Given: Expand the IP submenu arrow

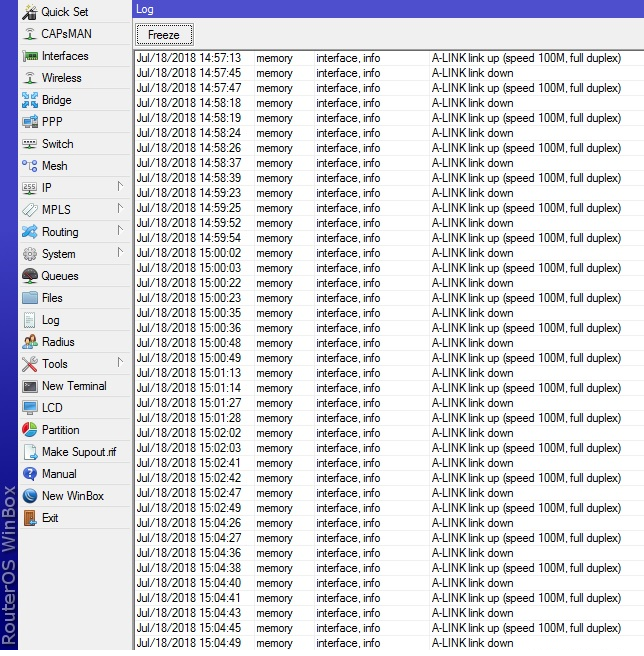Looking at the screenshot, I should coord(120,187).
